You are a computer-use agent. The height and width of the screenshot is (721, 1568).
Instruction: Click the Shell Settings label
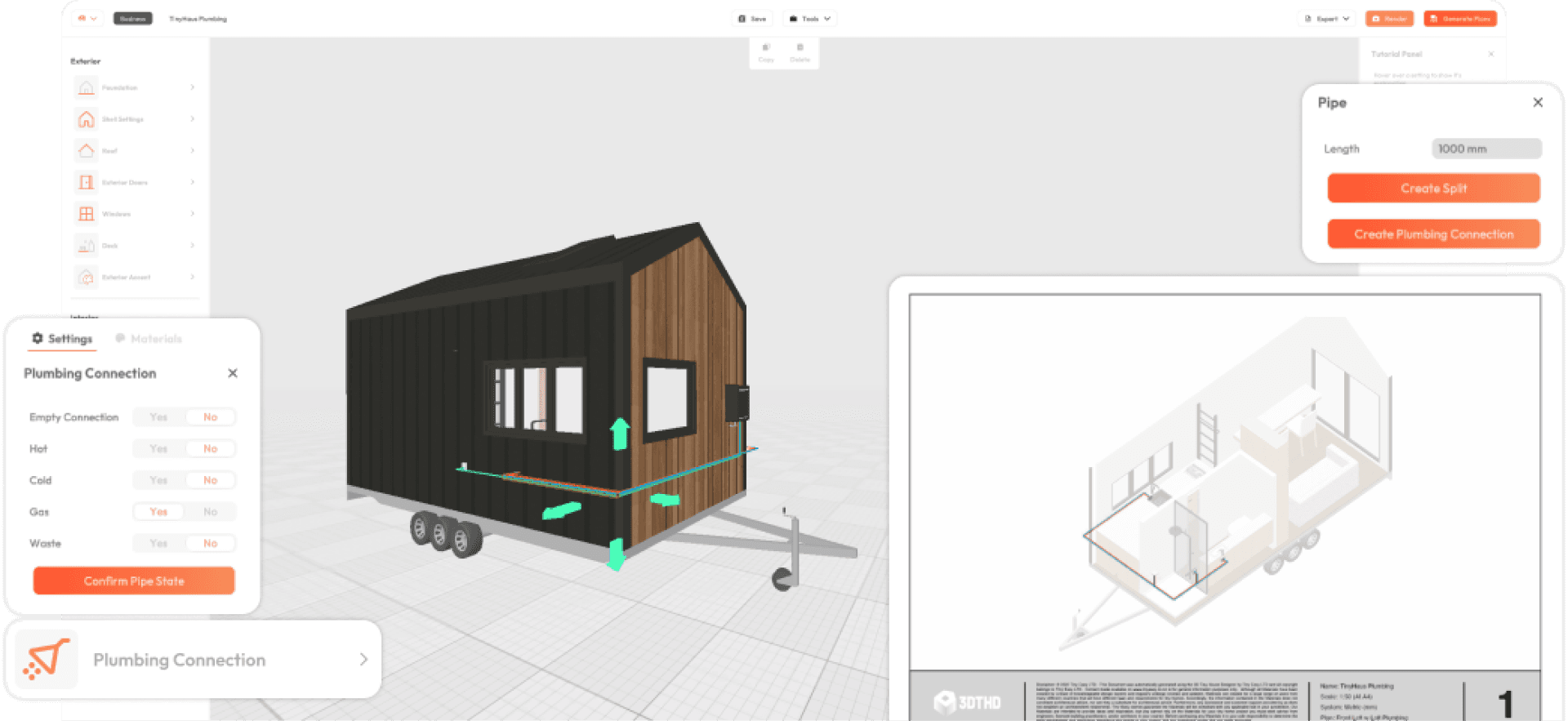[122, 119]
